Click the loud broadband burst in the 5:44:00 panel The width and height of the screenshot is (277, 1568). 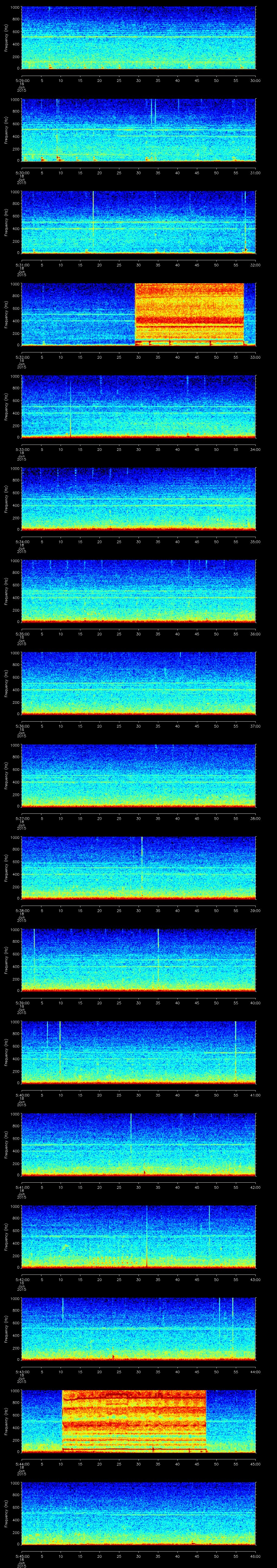[134, 1421]
